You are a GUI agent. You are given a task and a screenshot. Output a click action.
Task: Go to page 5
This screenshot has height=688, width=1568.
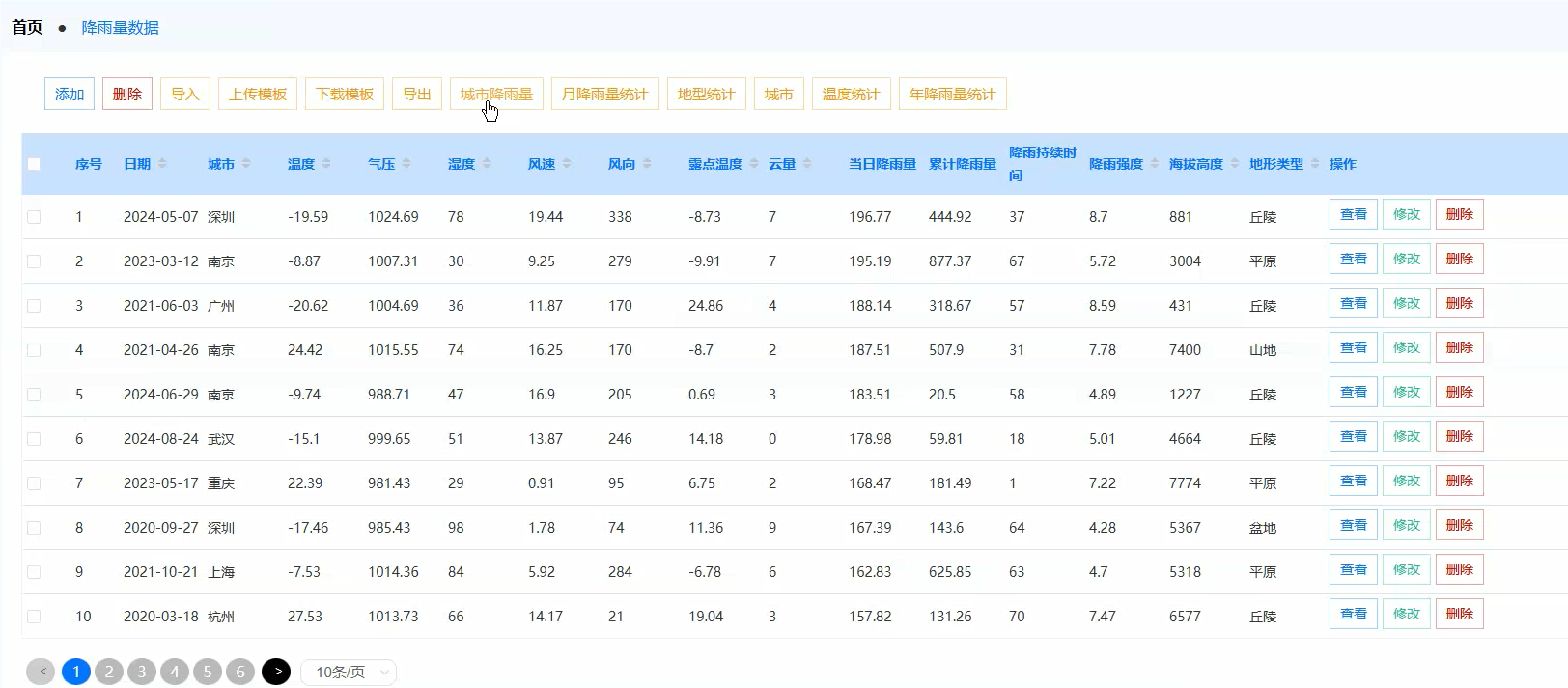pyautogui.click(x=208, y=672)
